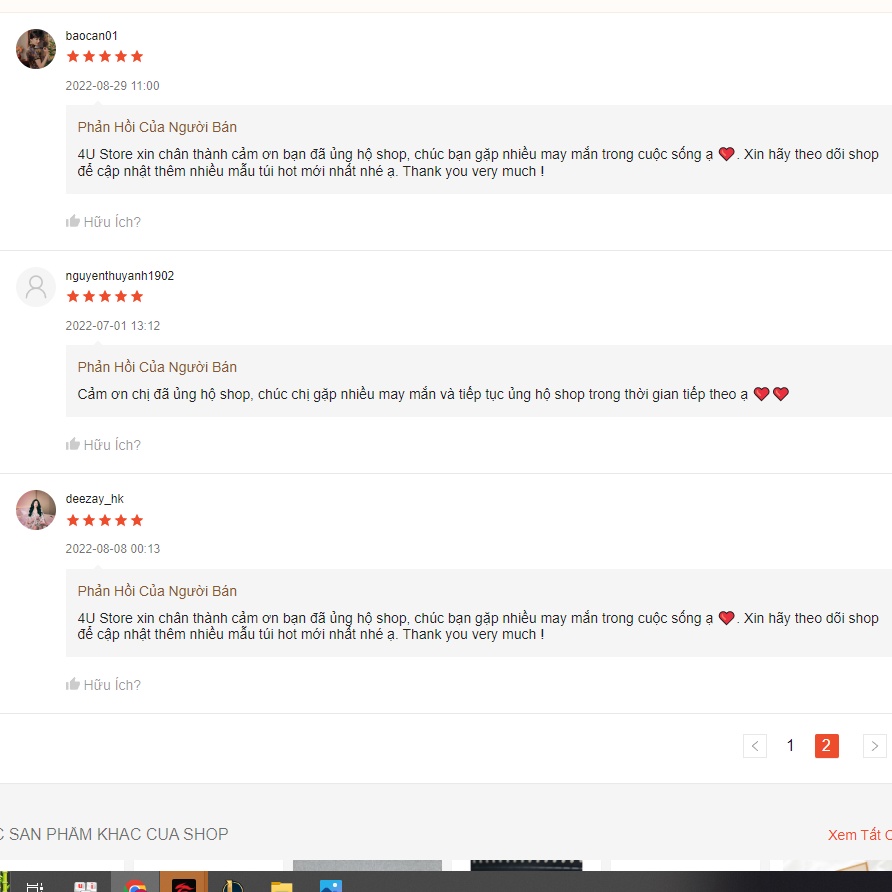
Task: Open deezay_hk's profile avatar
Action: pos(36,510)
